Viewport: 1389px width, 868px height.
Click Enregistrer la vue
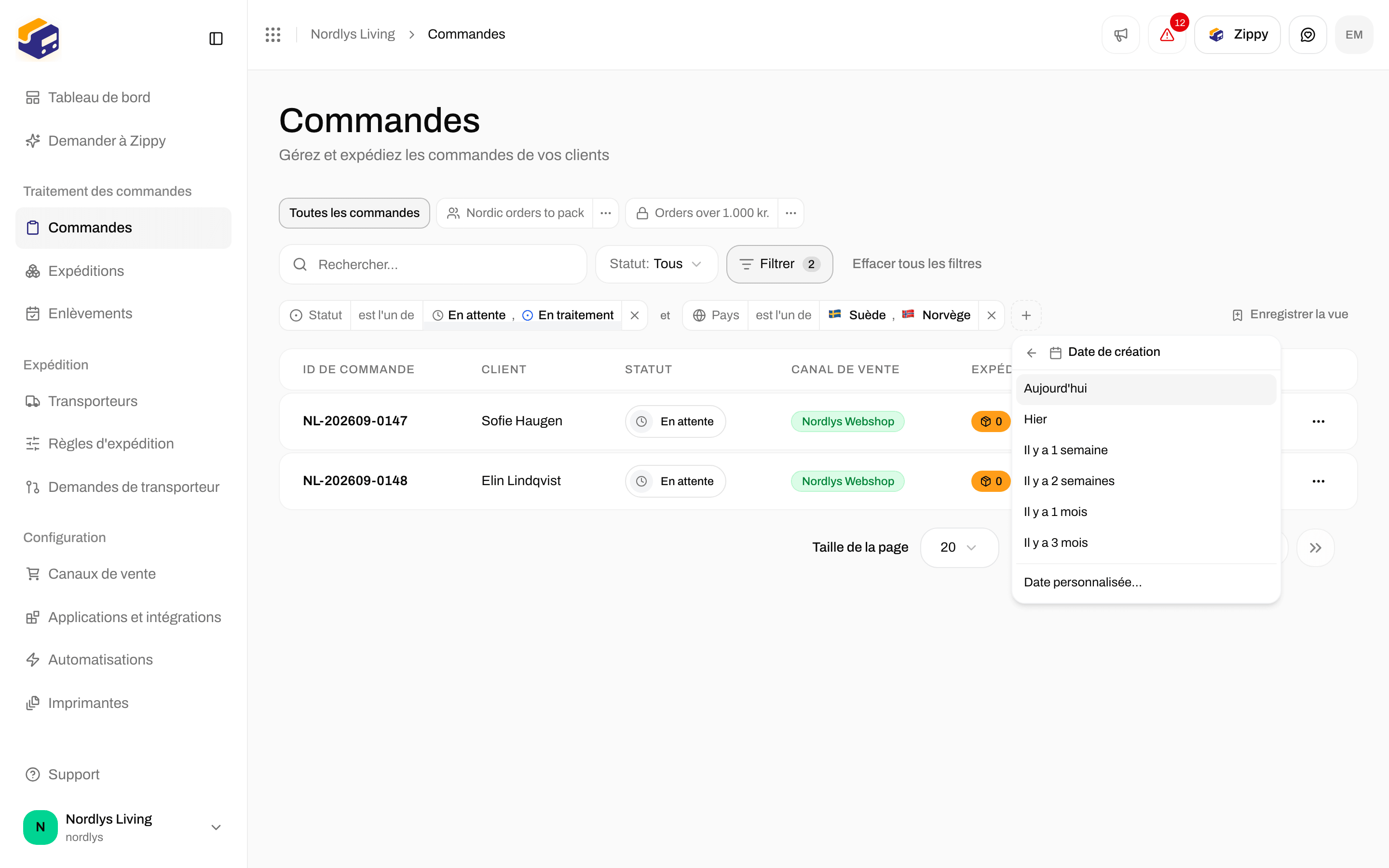(x=1290, y=314)
